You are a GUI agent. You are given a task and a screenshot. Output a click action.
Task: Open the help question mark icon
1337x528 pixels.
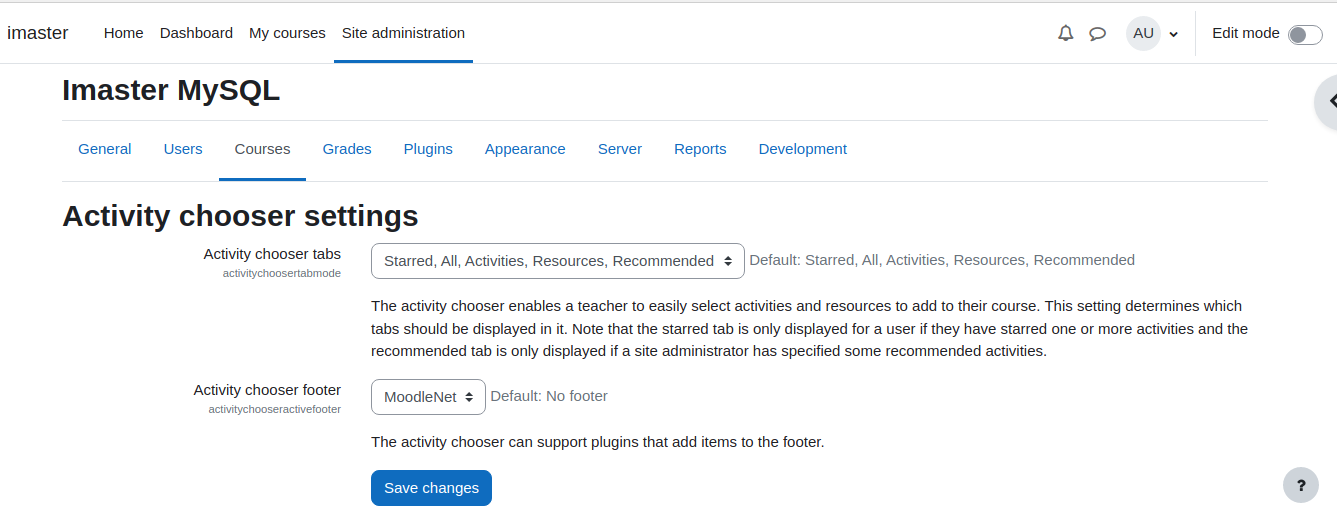point(1301,486)
